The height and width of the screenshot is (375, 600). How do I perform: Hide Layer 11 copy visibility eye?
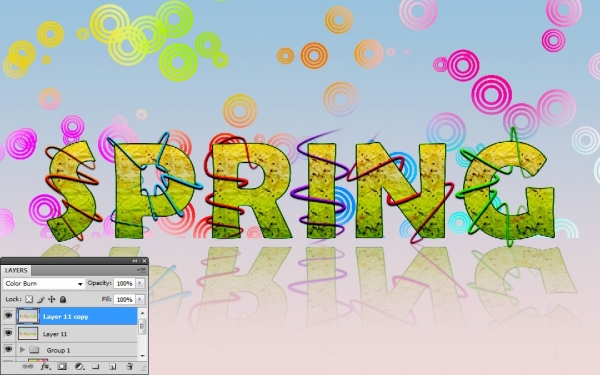(x=8, y=316)
